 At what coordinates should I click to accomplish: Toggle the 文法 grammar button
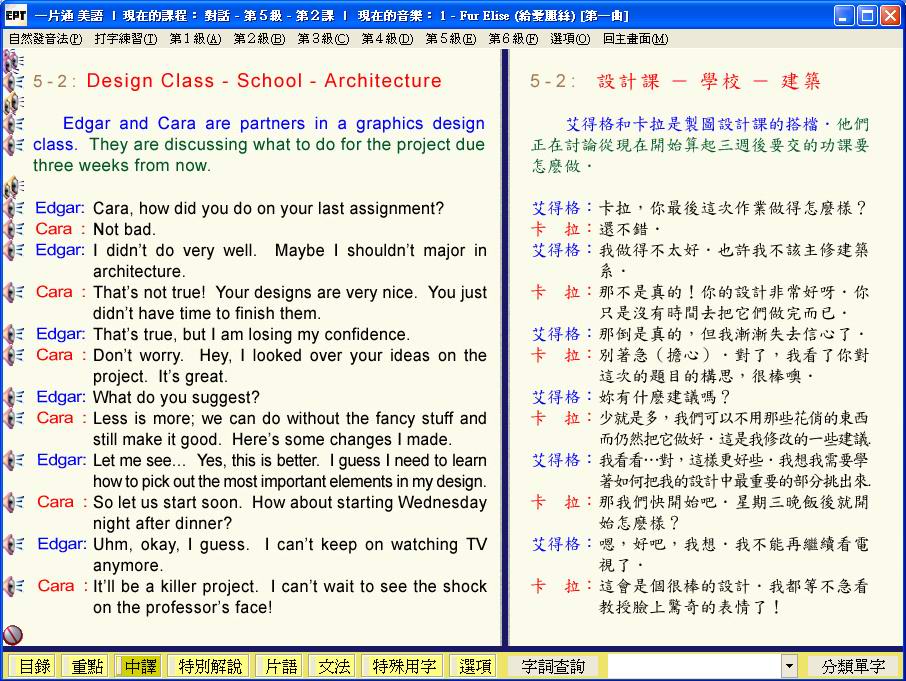click(335, 666)
